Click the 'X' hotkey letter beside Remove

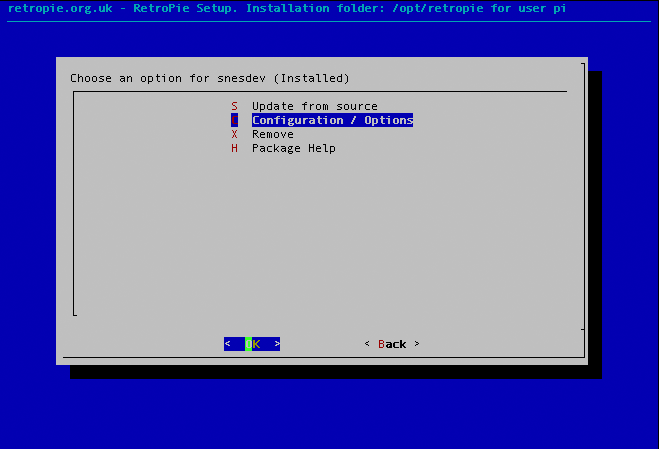(x=235, y=134)
